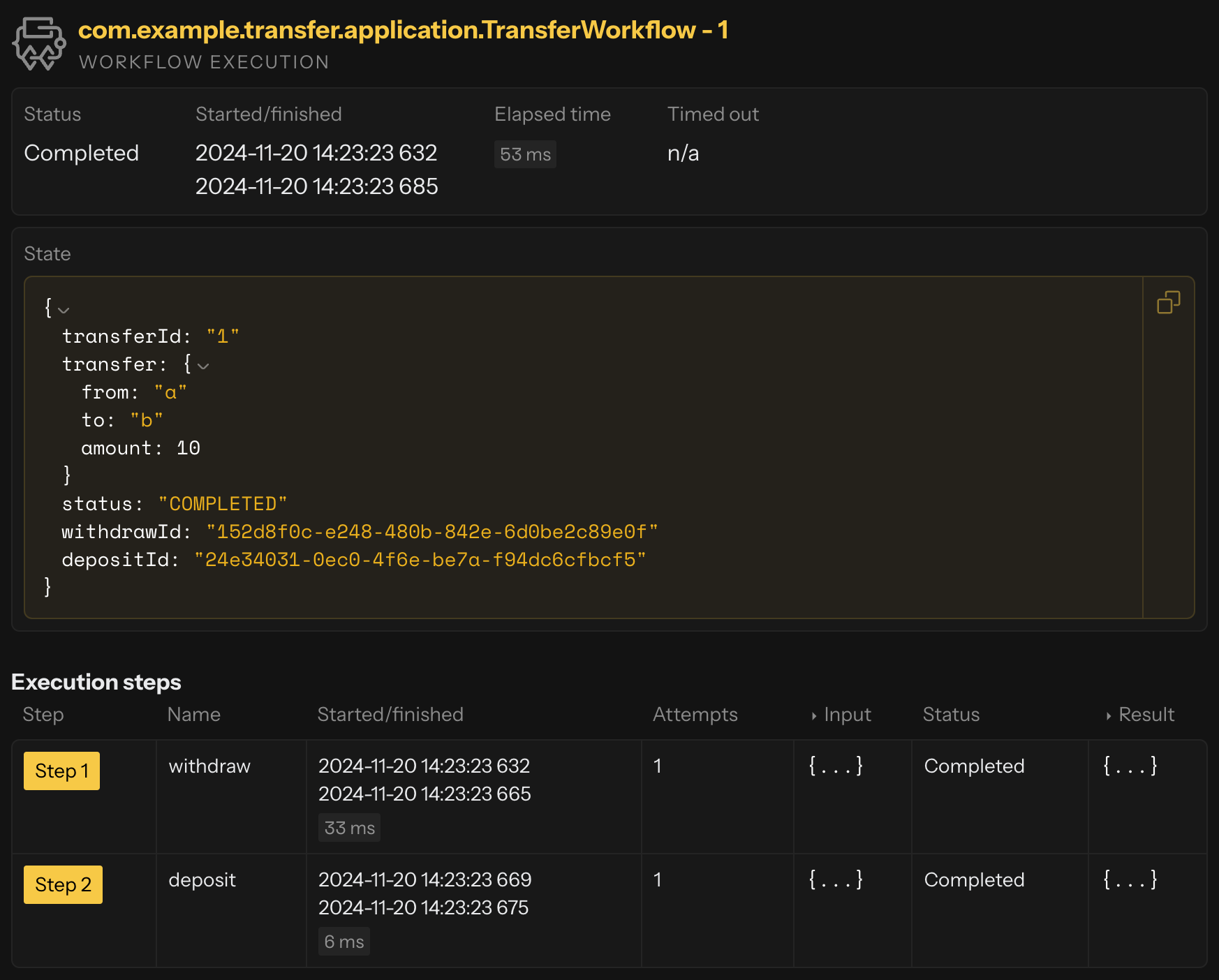Screen dimensions: 1219x980
Task: Click the 33 ms duration badge under withdraw
Action: [x=349, y=827]
